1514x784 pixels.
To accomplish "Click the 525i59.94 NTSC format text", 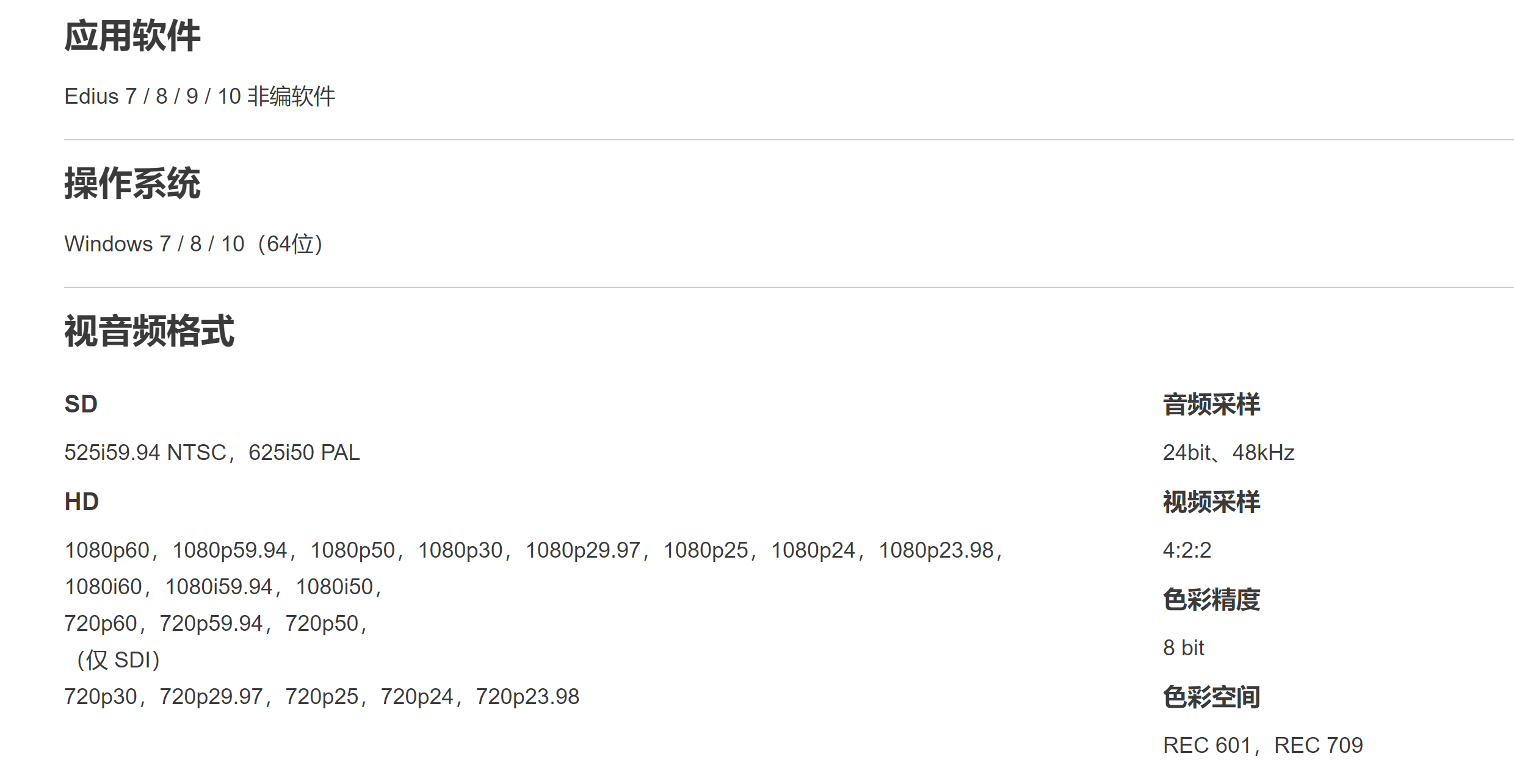I will tap(145, 453).
